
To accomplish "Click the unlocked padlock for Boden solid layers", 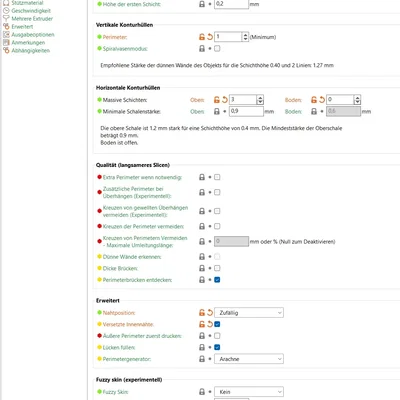I will 314,100.
